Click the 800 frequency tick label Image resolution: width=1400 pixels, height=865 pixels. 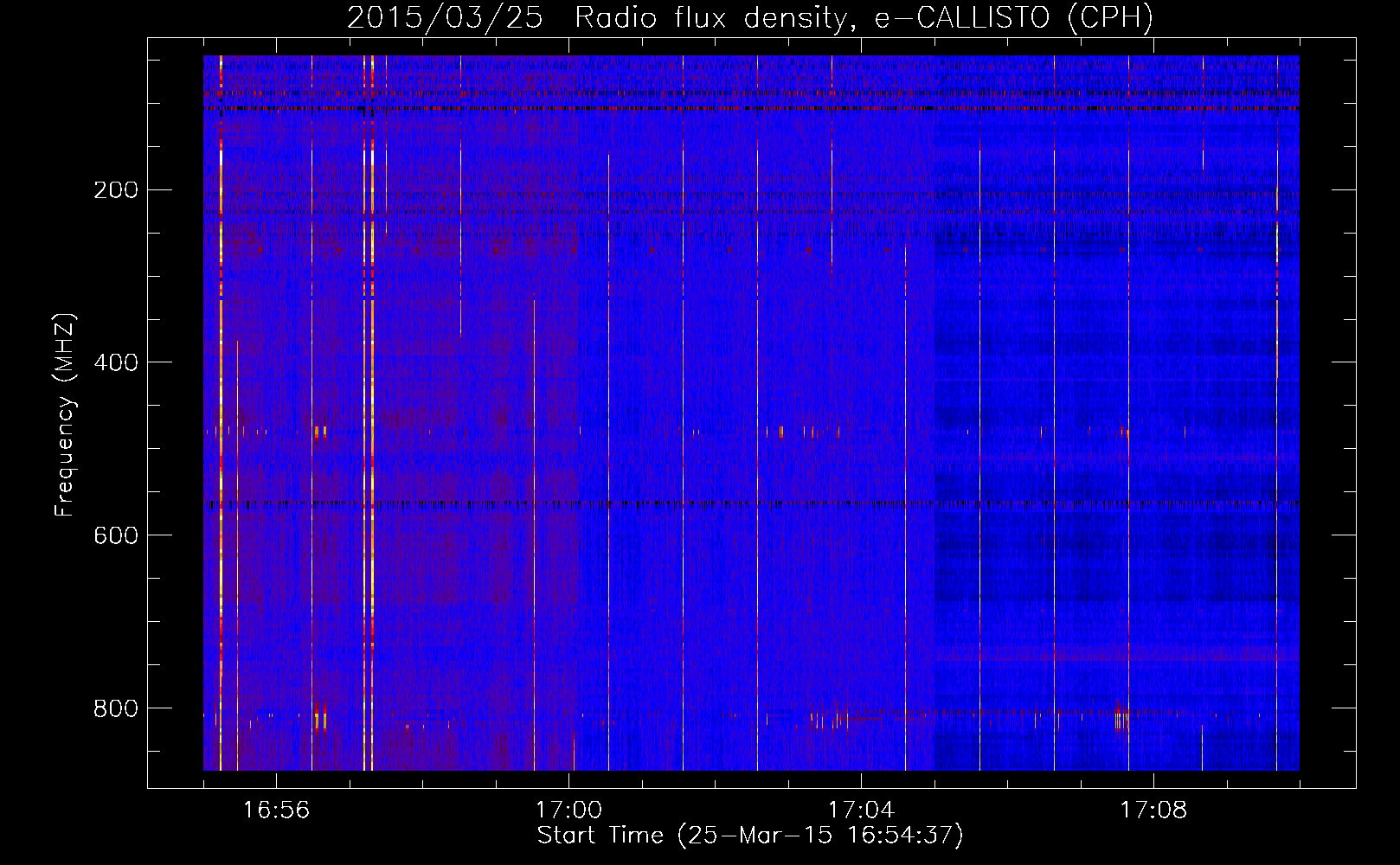(x=115, y=708)
